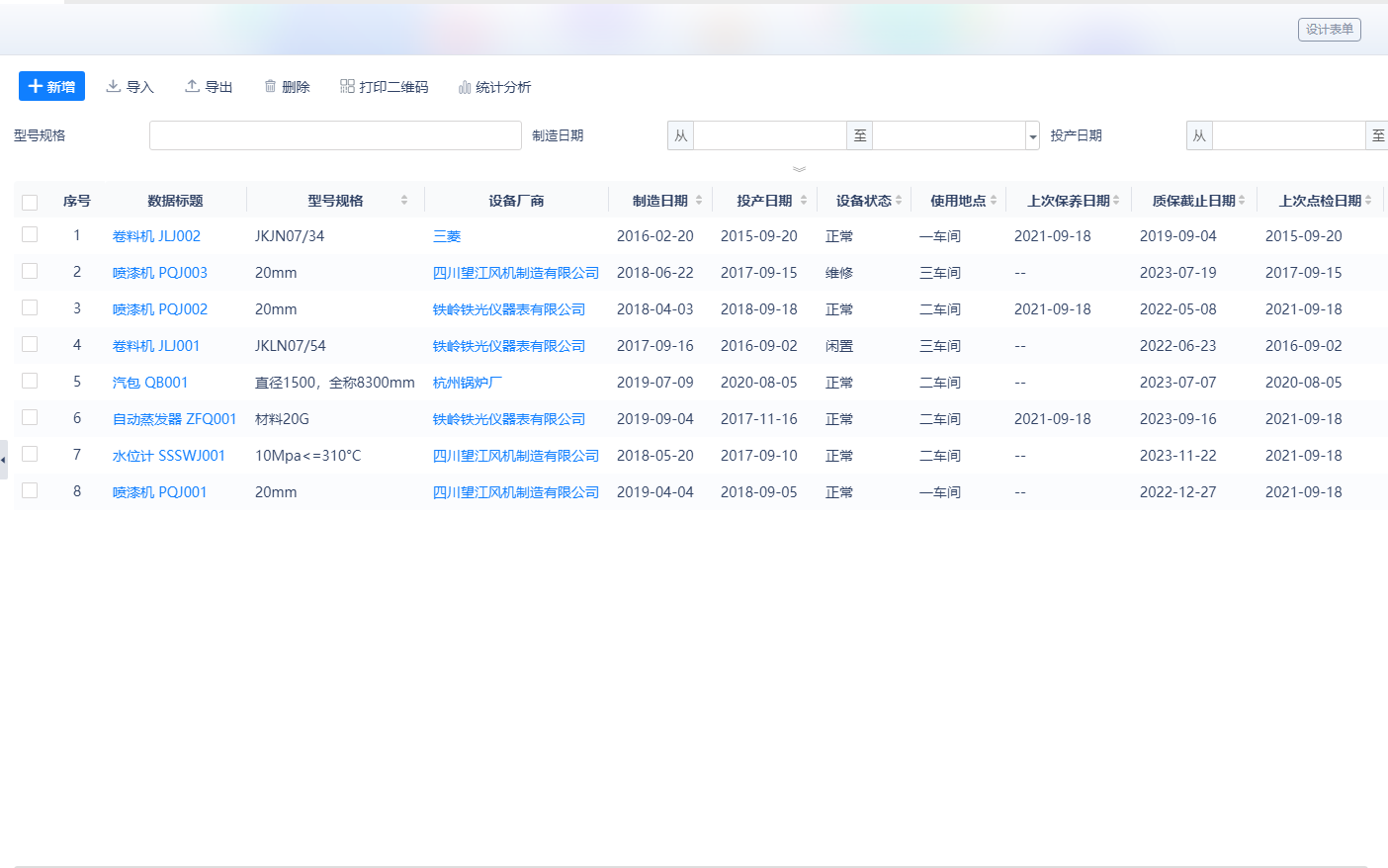Click the 2019-09-04 warranty date in row 1
Viewport: 1388px width, 868px height.
(1178, 236)
